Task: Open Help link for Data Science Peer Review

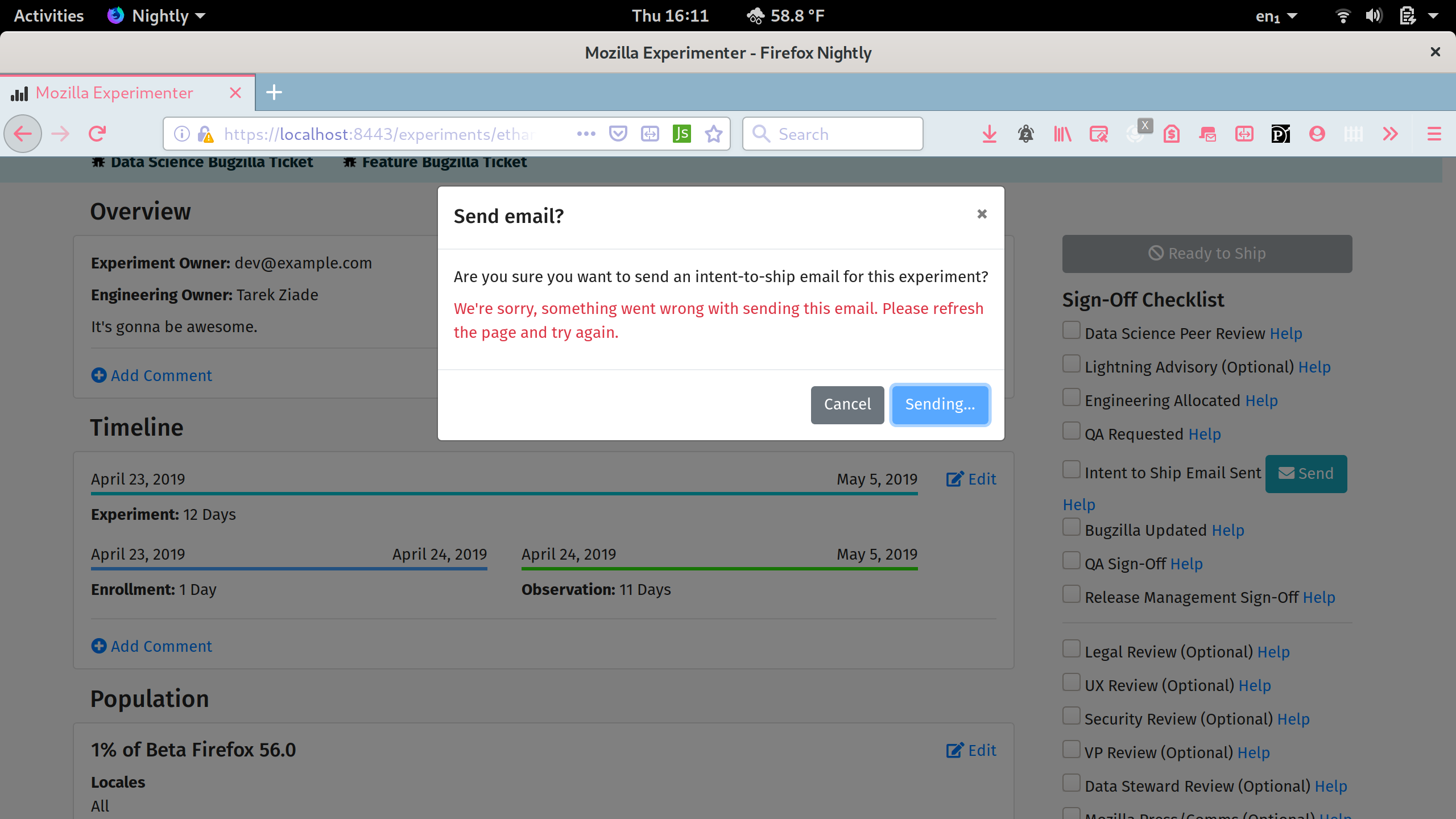Action: [x=1286, y=334]
